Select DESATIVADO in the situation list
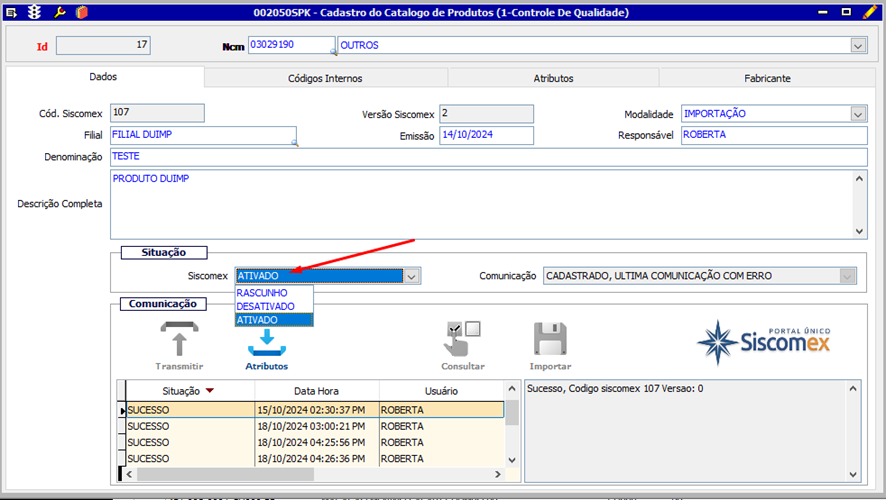This screenshot has height=500, width=886. coord(273,306)
